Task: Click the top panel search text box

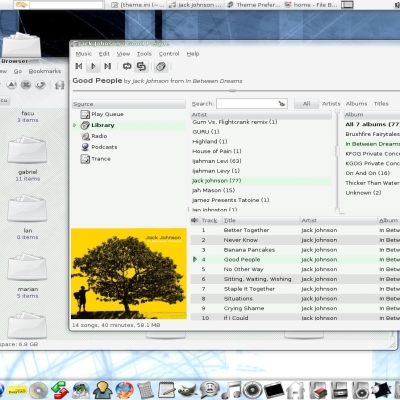Action: click(67, 5)
